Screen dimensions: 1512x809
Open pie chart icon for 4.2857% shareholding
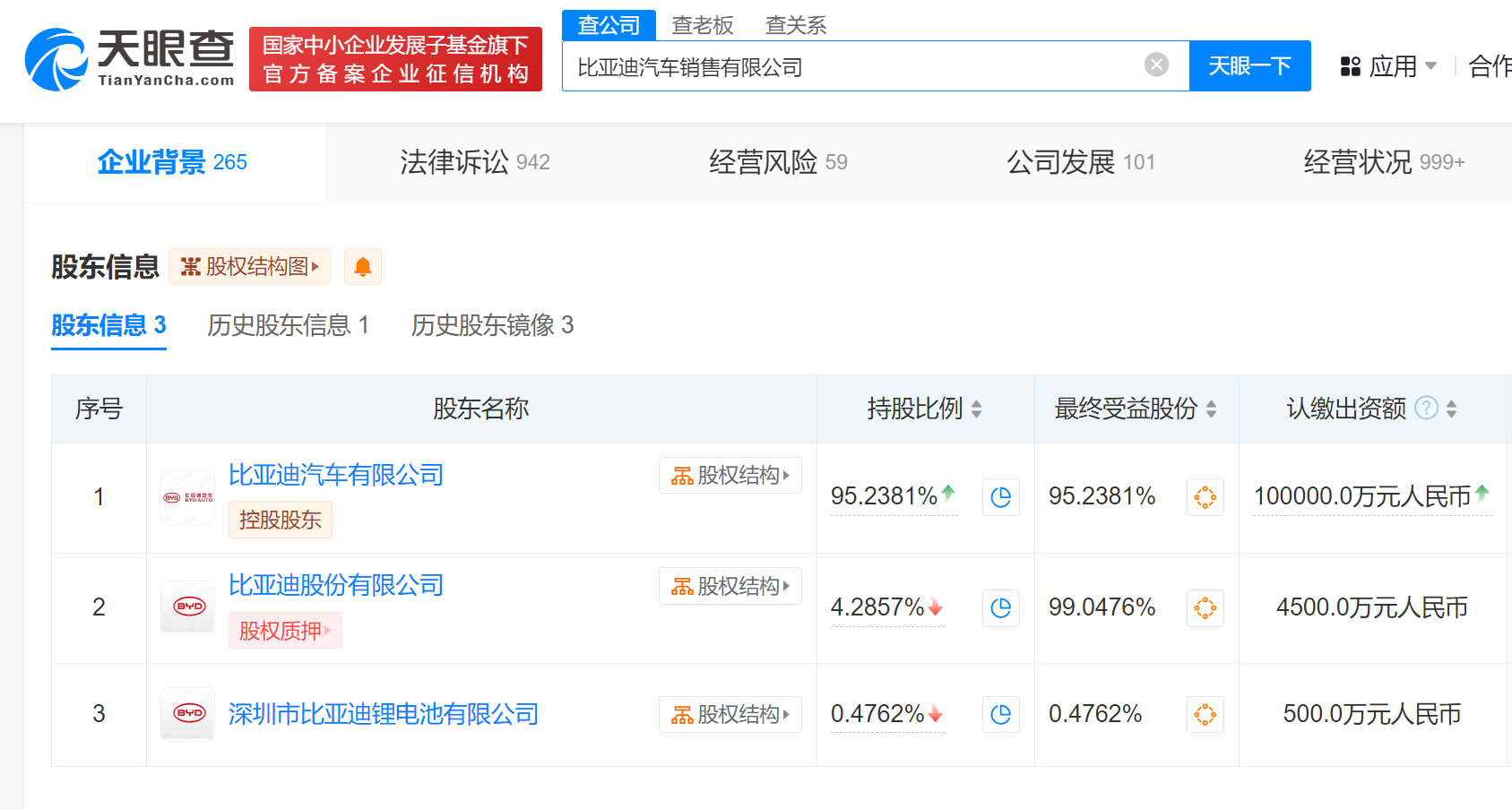coord(1000,608)
